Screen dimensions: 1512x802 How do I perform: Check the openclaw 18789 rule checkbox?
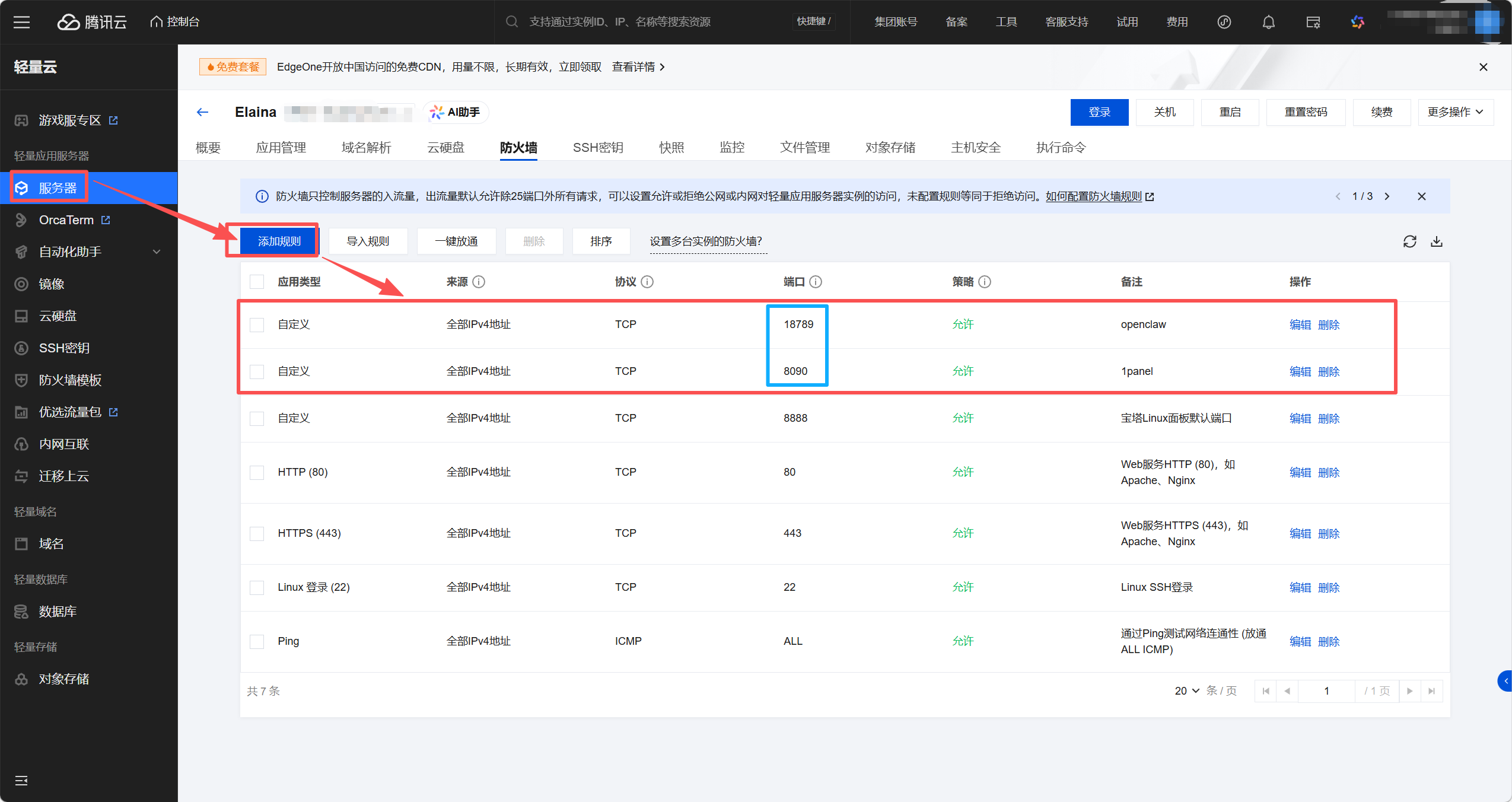[x=257, y=325]
